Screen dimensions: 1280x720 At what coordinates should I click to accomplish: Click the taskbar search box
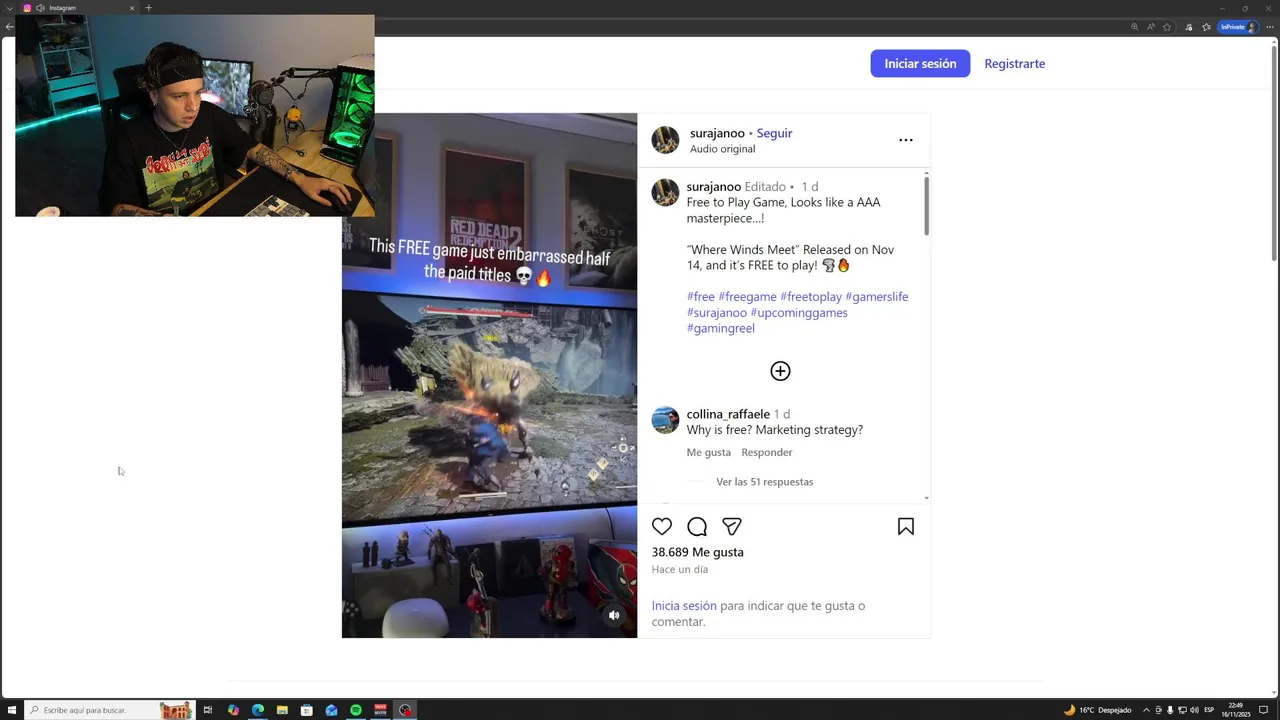pyautogui.click(x=109, y=710)
